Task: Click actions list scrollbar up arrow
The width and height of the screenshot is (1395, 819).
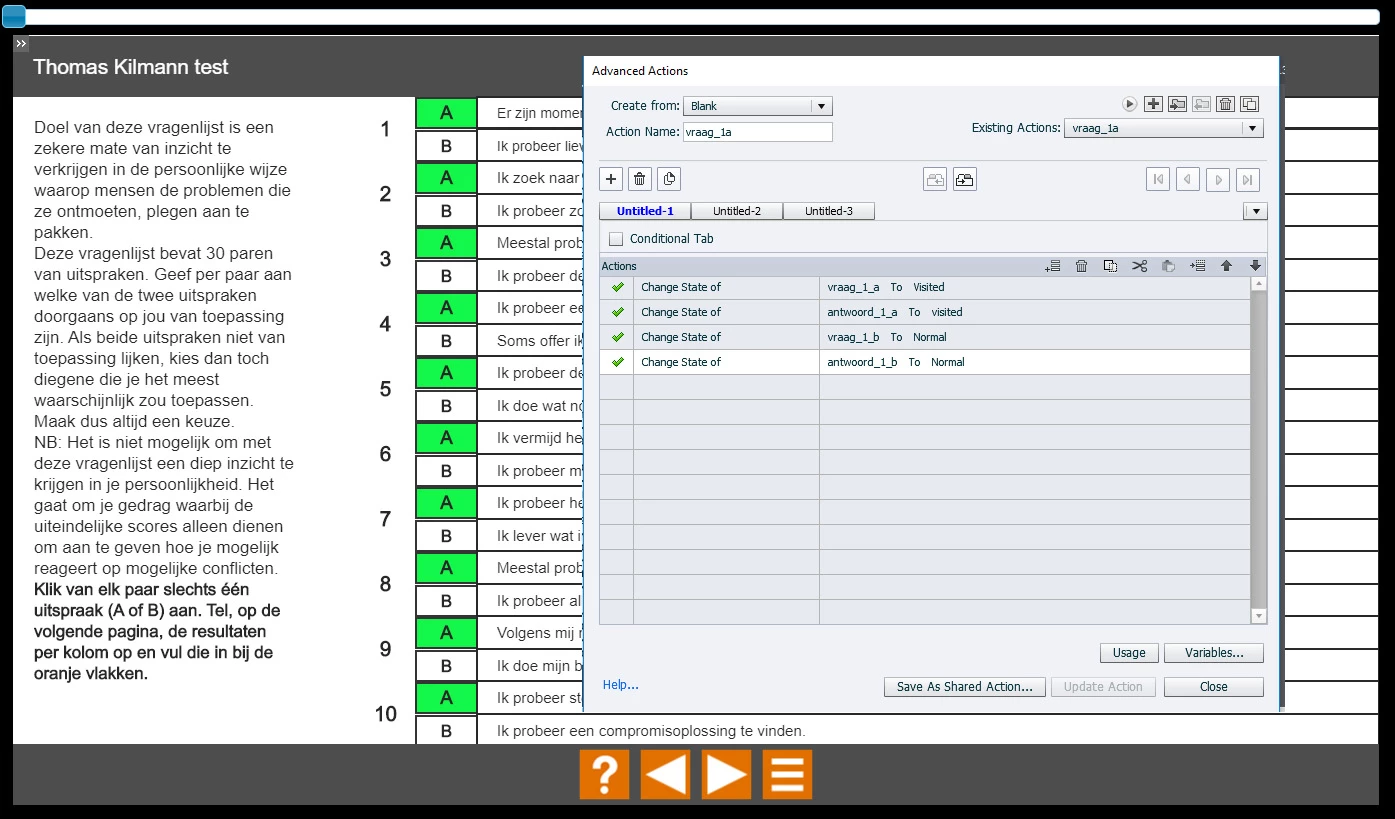Action: coord(1259,284)
